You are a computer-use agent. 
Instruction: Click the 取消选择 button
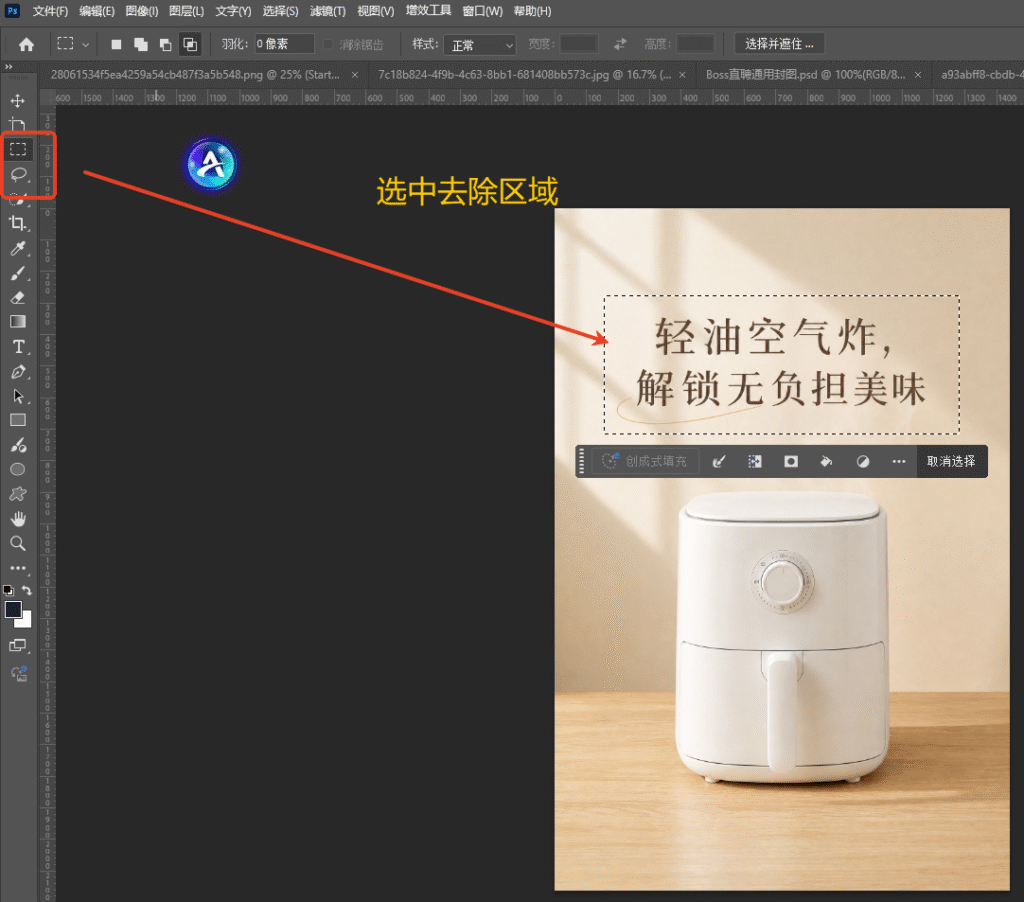click(x=952, y=462)
